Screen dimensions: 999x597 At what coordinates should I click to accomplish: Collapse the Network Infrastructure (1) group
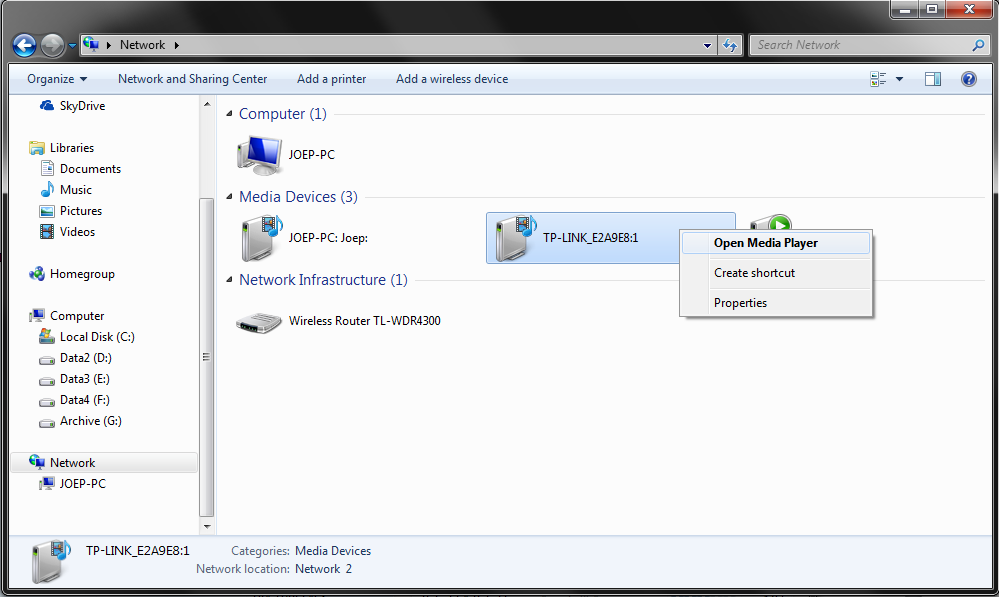pyautogui.click(x=229, y=279)
